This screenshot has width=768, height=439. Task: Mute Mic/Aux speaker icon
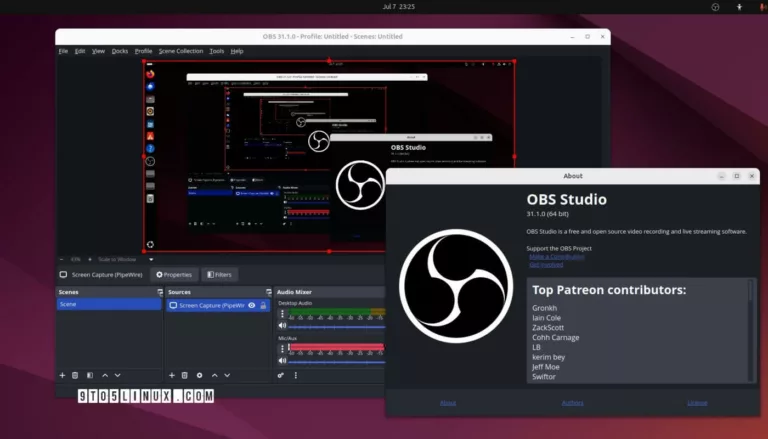point(282,361)
